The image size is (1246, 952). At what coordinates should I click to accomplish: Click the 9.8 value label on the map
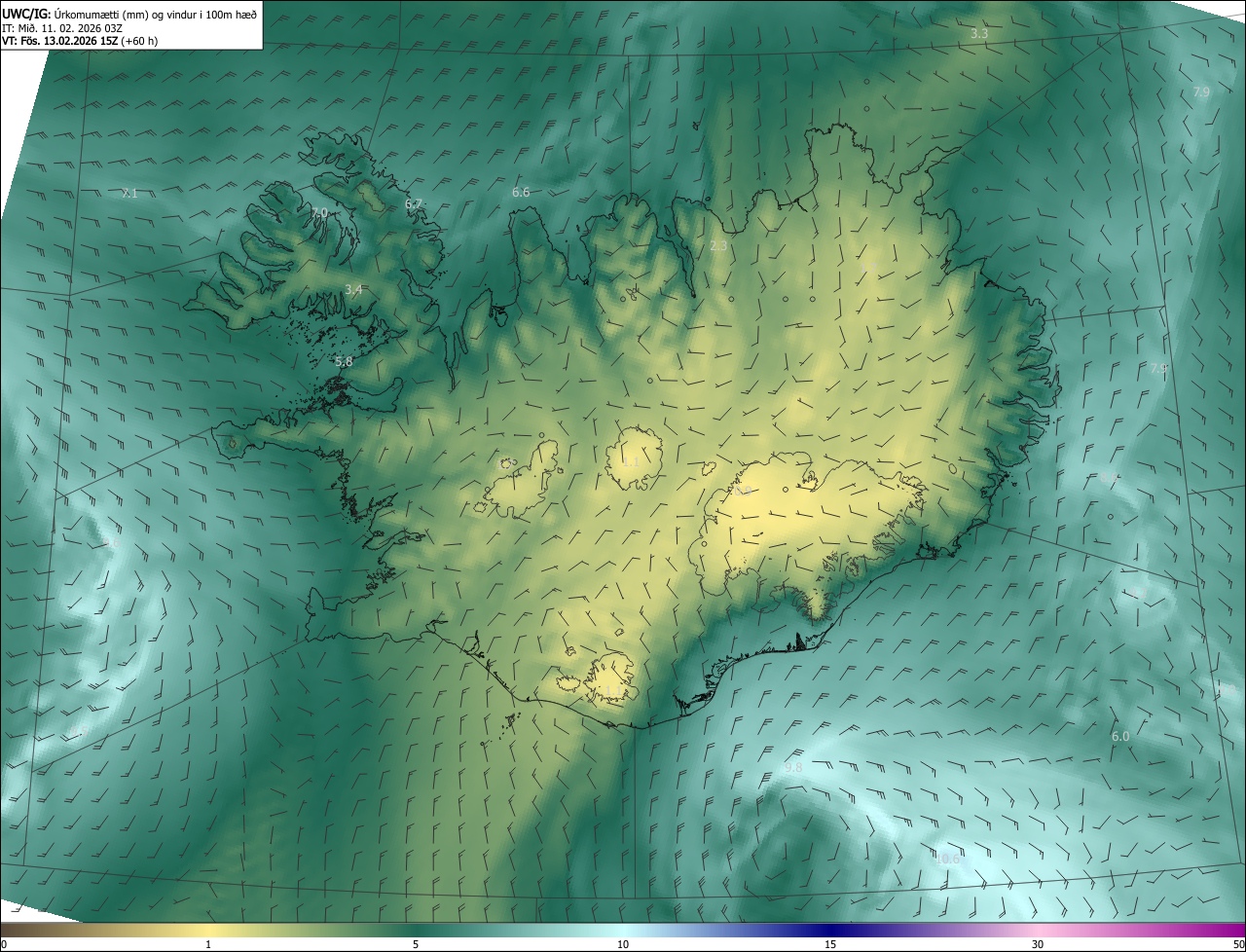793,768
